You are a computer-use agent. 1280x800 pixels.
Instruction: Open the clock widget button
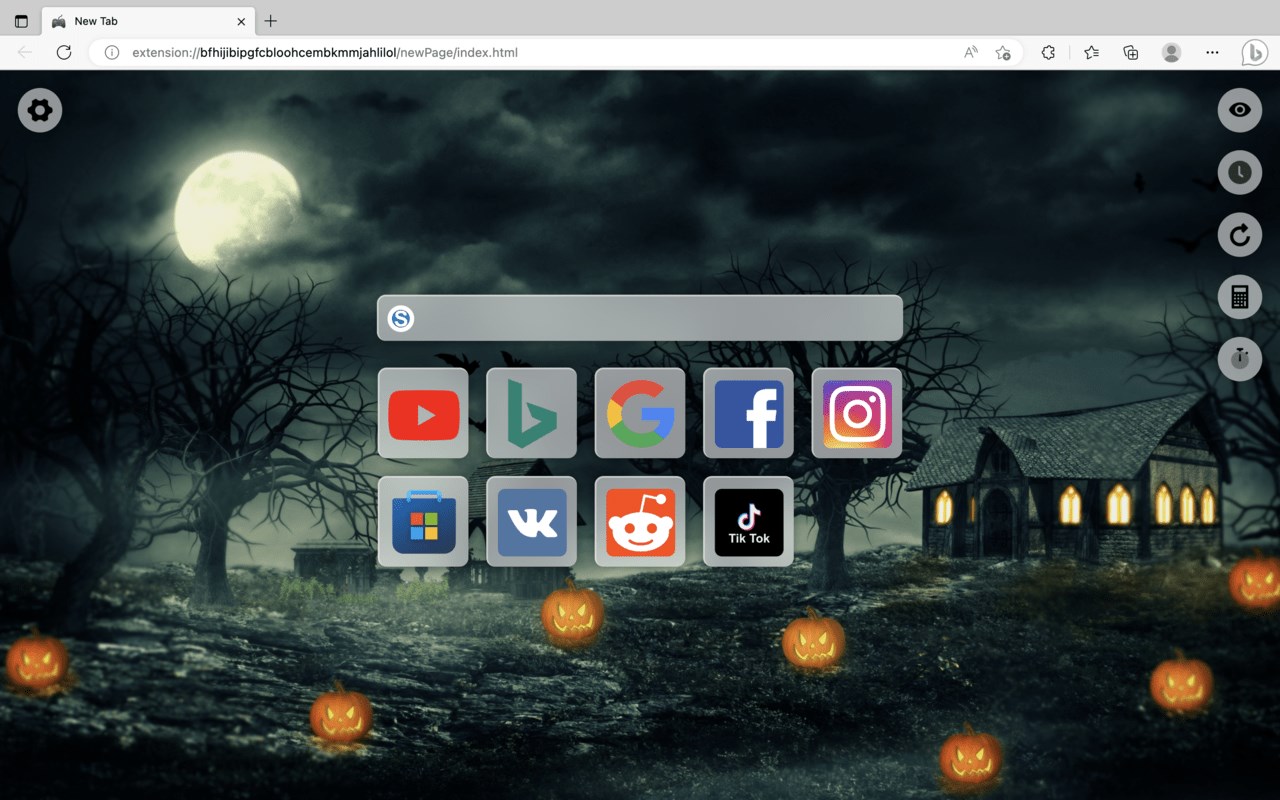[x=1240, y=173]
